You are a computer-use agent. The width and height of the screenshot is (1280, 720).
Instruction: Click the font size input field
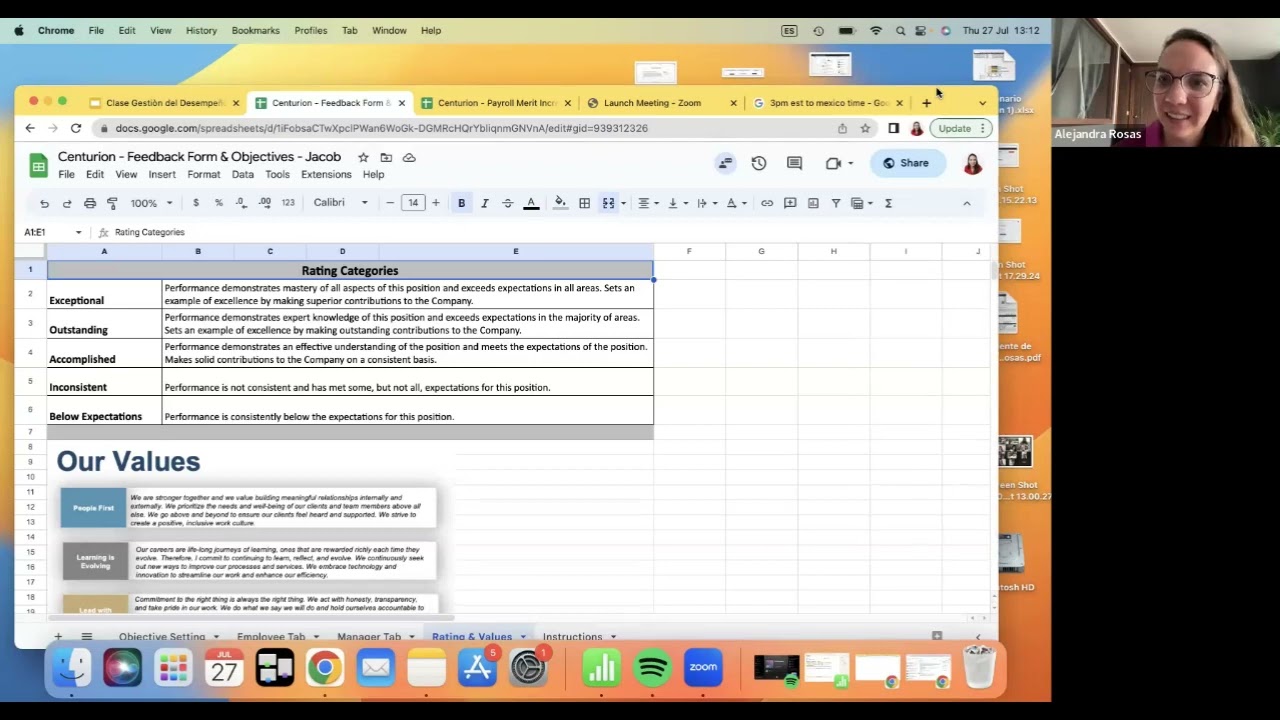click(413, 203)
